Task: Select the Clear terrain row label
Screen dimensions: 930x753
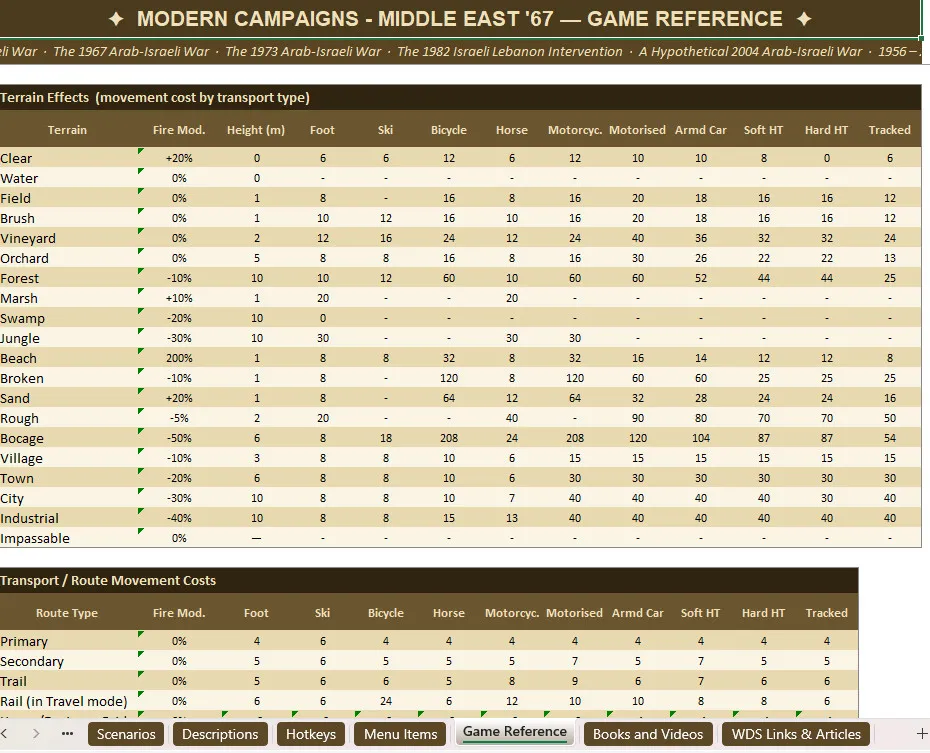Action: [x=69, y=158]
